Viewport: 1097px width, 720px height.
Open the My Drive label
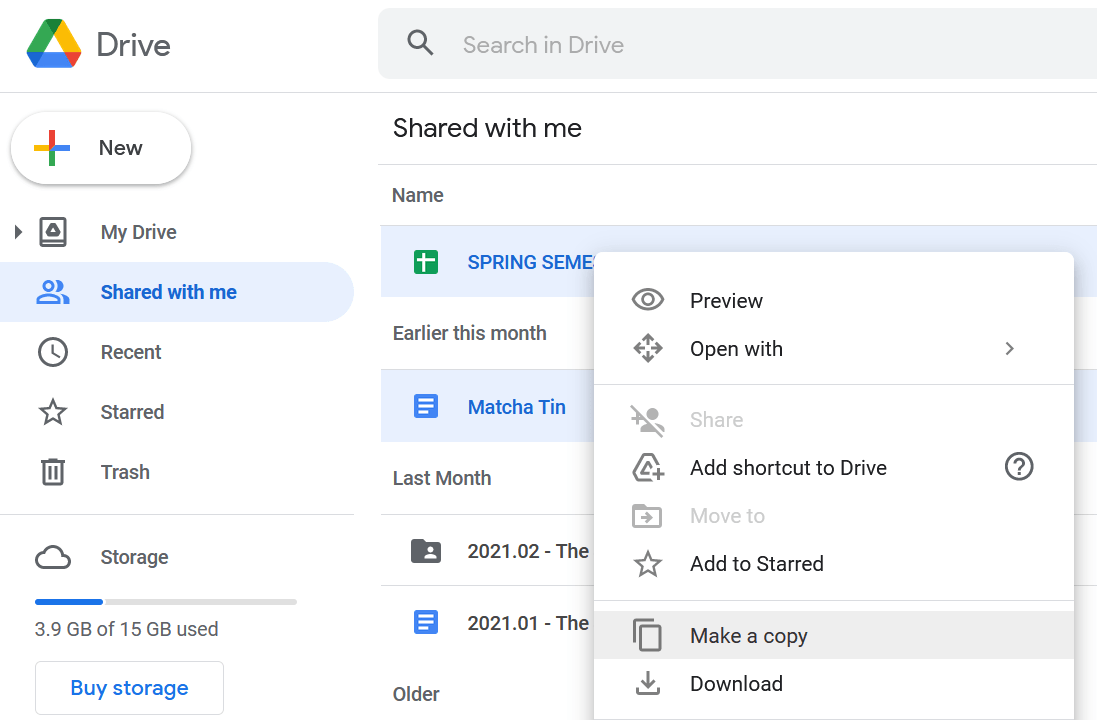pyautogui.click(x=139, y=232)
